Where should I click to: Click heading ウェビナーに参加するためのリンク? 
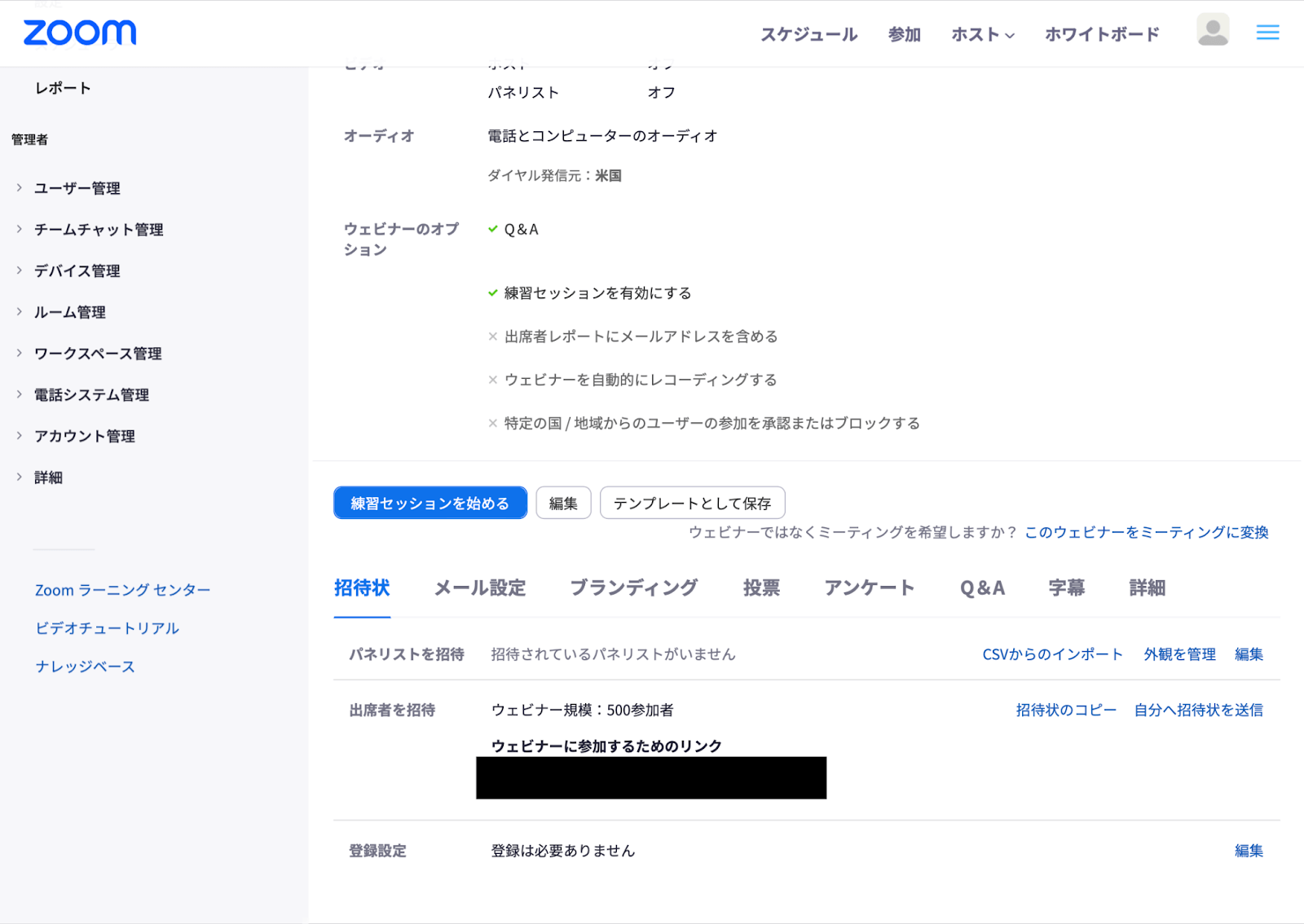point(606,746)
